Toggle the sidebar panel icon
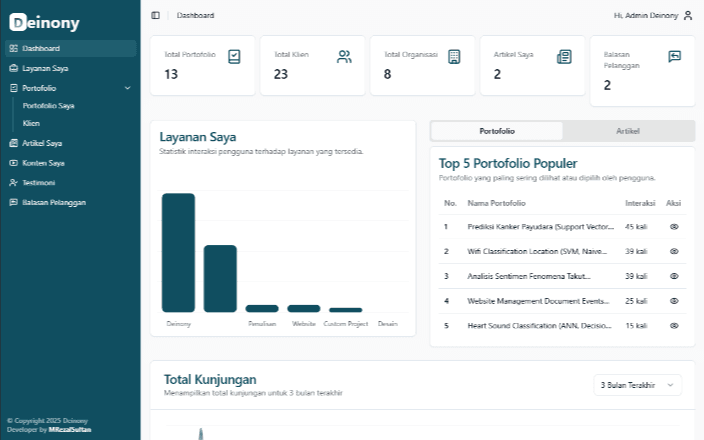 pyautogui.click(x=155, y=15)
